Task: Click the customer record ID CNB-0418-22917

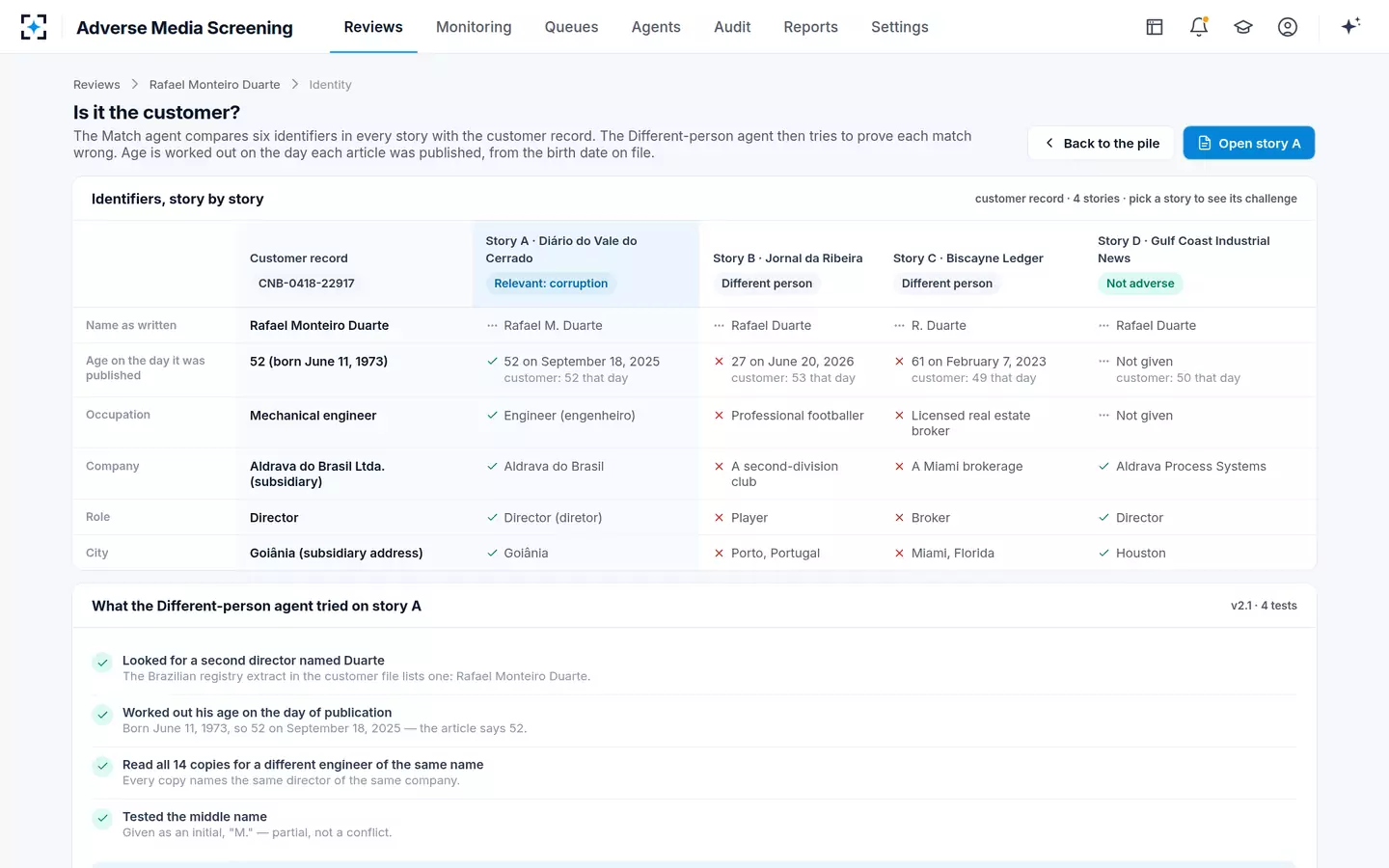Action: tap(306, 284)
